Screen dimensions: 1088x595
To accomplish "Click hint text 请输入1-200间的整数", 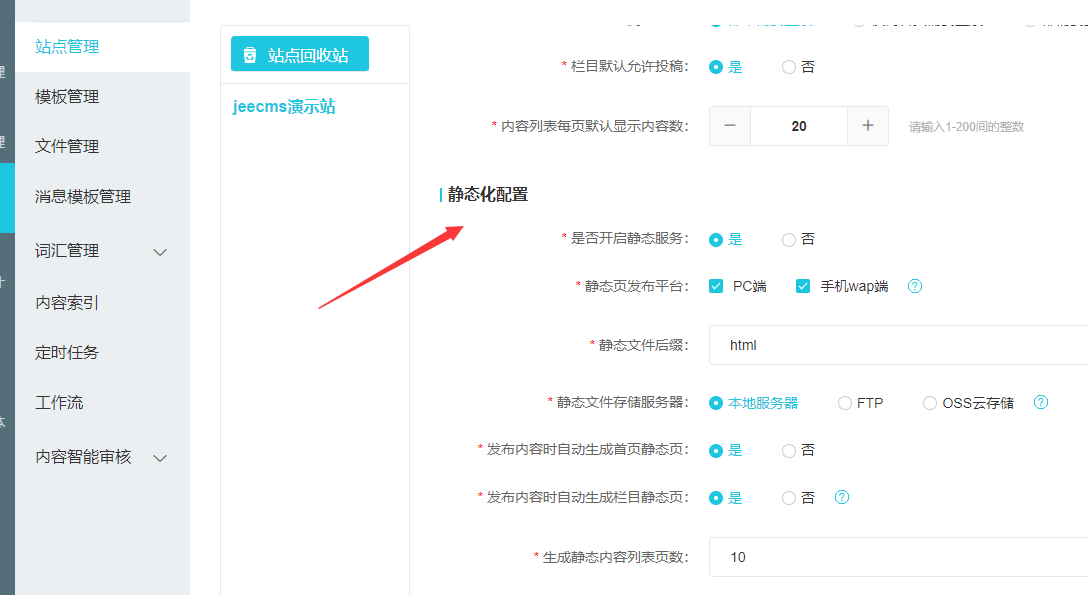I will coord(967,127).
